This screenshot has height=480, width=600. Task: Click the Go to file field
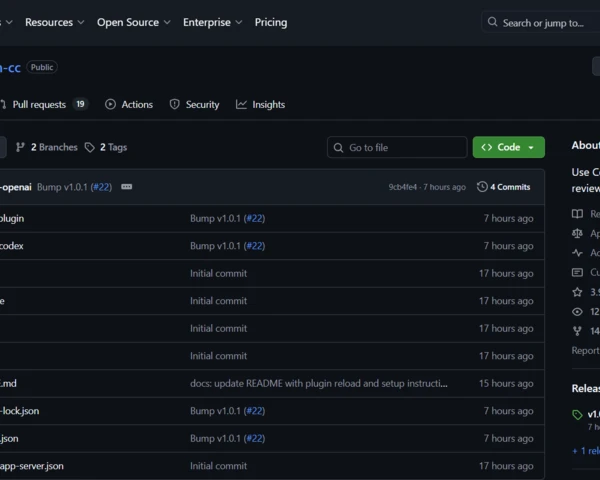(x=397, y=147)
